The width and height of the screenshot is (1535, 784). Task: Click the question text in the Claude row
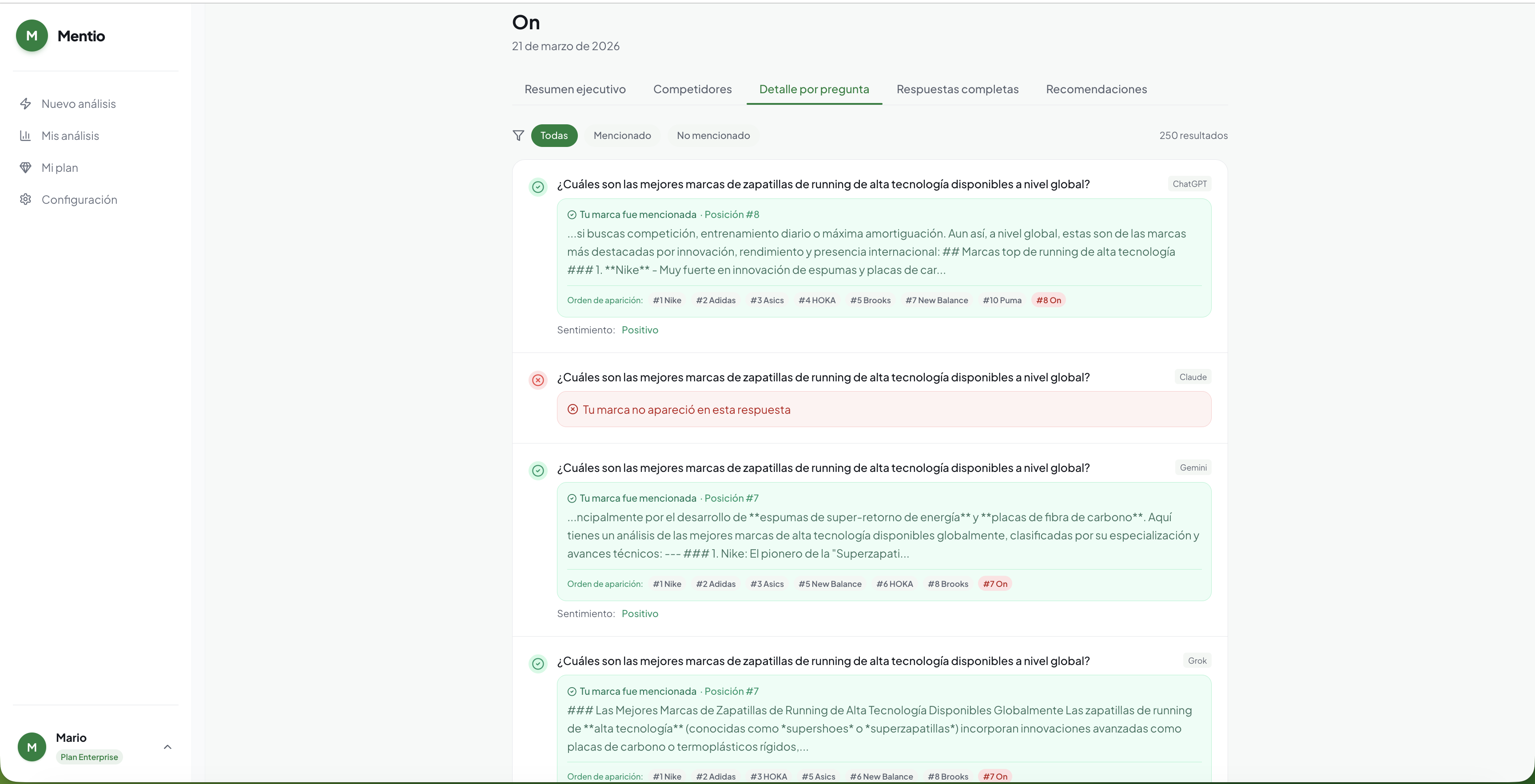(x=823, y=377)
